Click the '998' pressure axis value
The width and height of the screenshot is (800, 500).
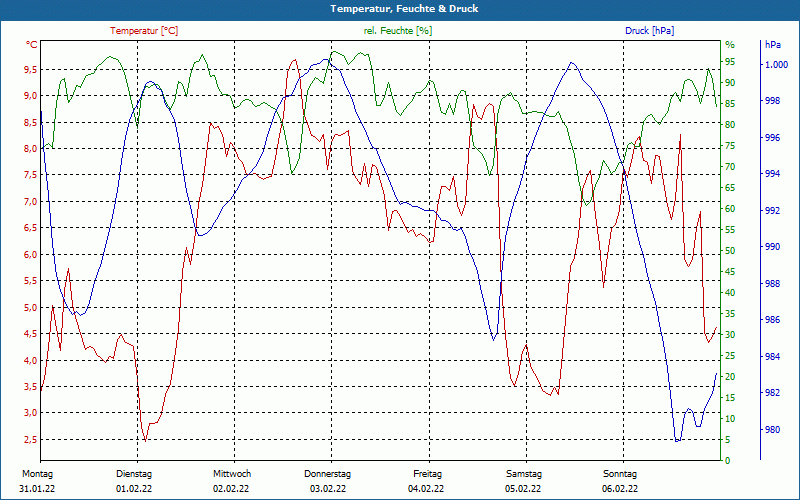tap(772, 101)
